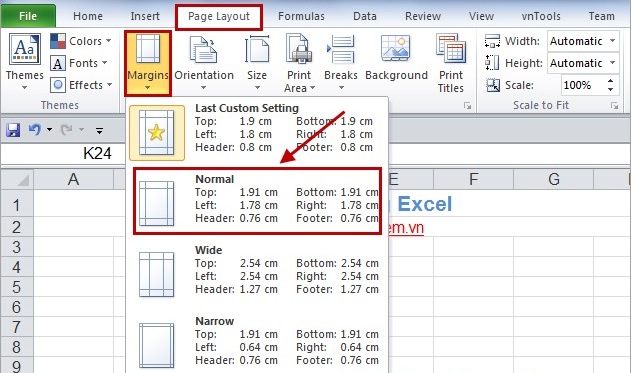
Task: Select row 5 header
Action: coord(17,287)
